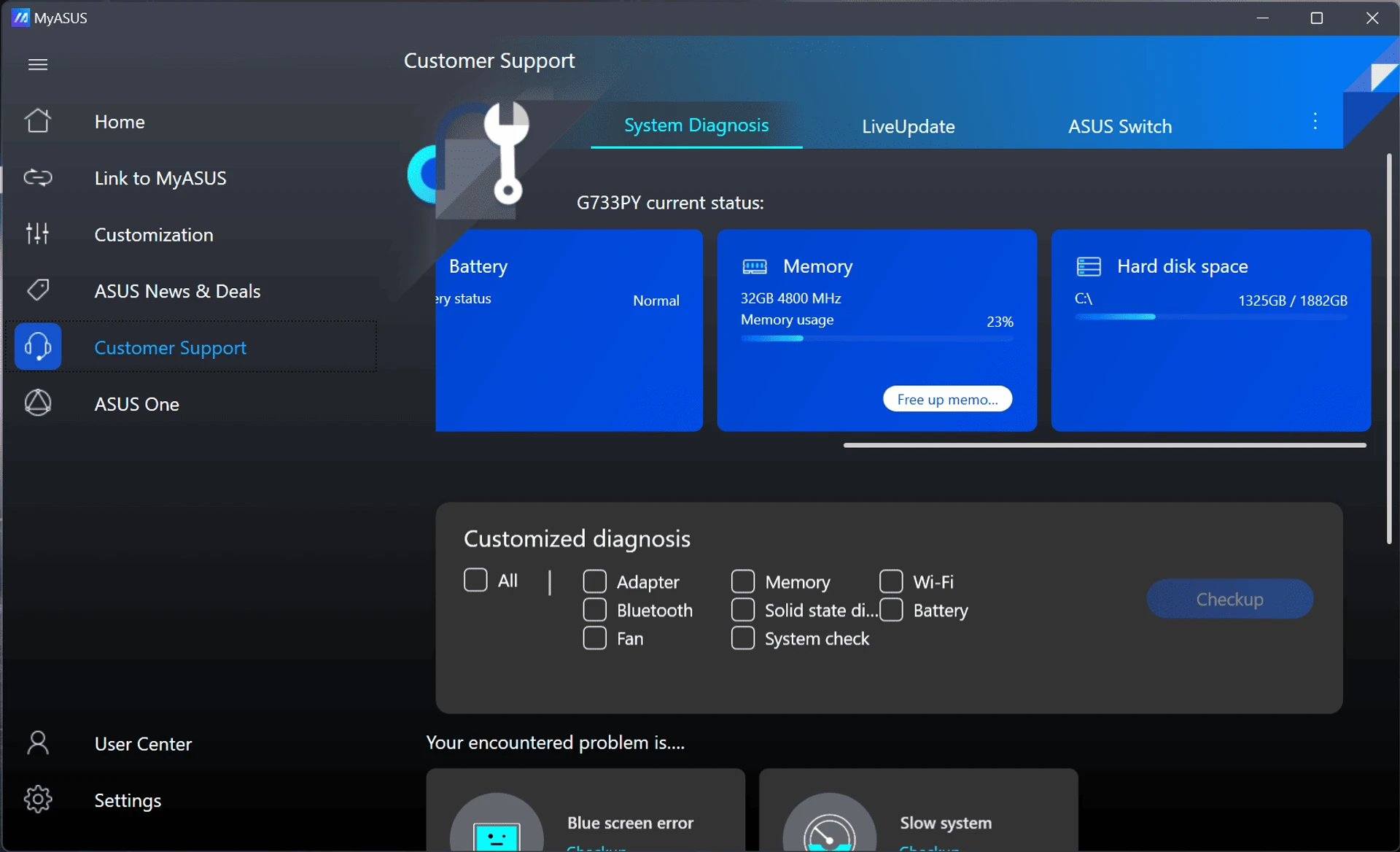The image size is (1400, 852).
Task: Click the G733PY current status heading
Action: pyautogui.click(x=670, y=202)
